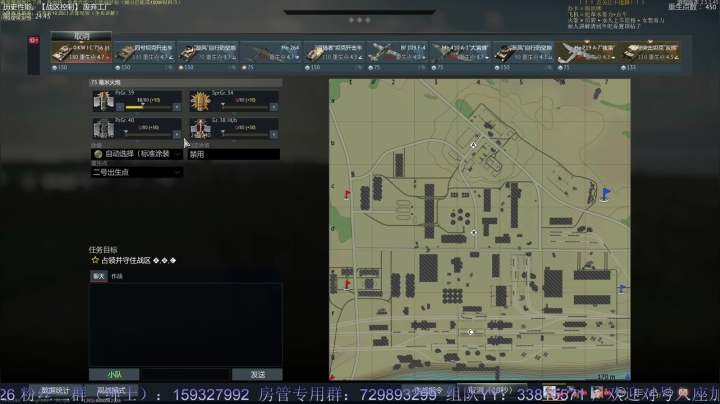Screen dimensions: 720x404
Task: Decrease Gr. 38 Hl/B ammo count
Action: pyautogui.click(x=217, y=135)
